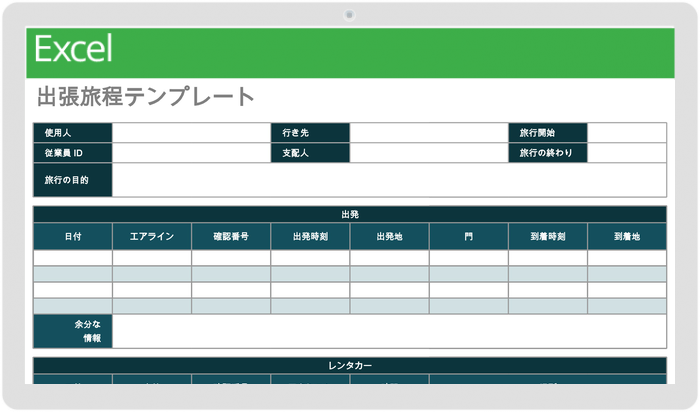Select the 旅行の終わり date field
The height and width of the screenshot is (412, 700).
click(626, 153)
